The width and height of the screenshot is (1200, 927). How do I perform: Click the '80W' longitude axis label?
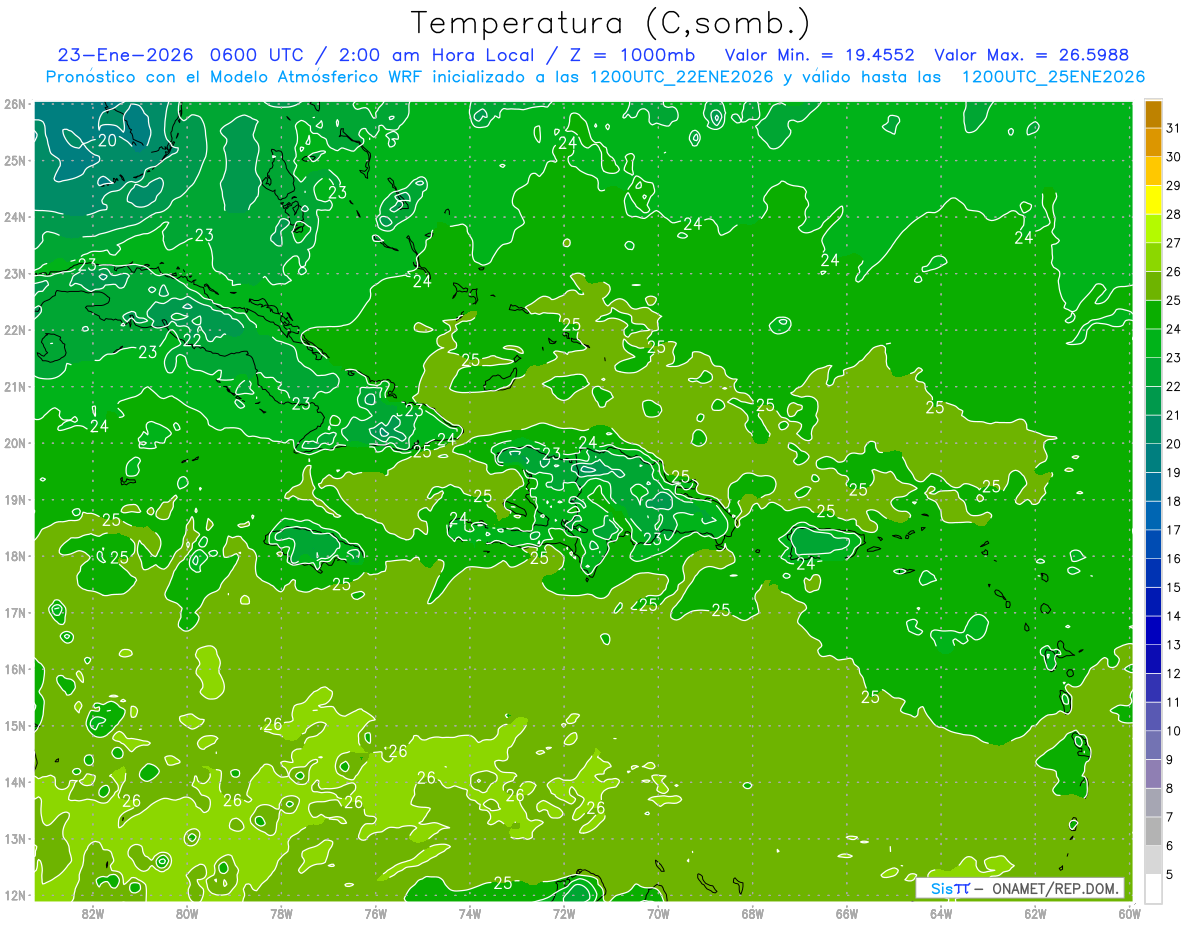[187, 913]
